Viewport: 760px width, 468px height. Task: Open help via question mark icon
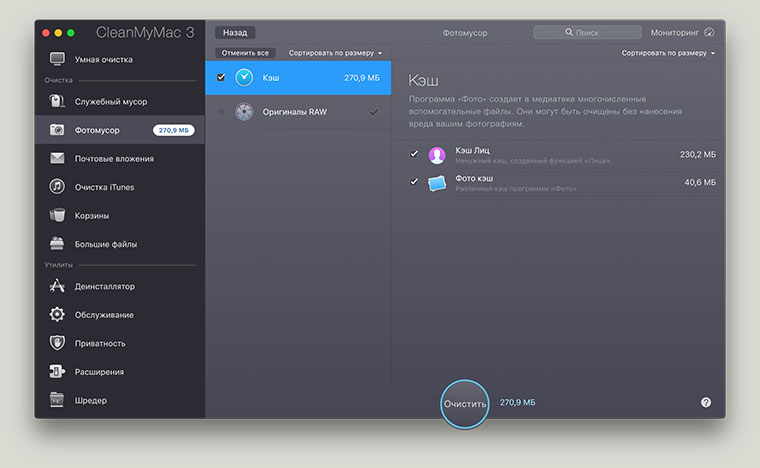click(x=706, y=402)
